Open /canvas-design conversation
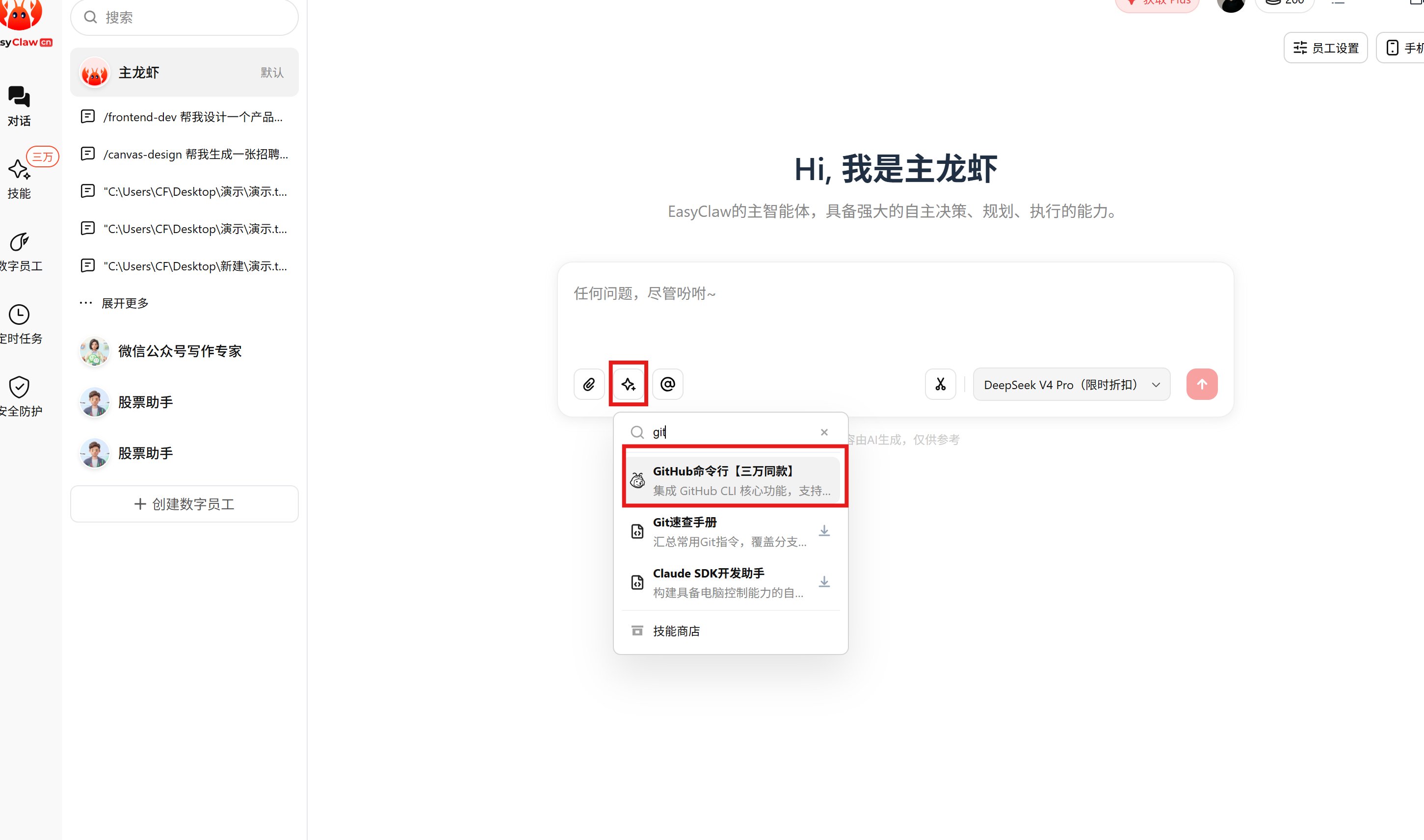This screenshot has width=1424, height=840. (184, 154)
